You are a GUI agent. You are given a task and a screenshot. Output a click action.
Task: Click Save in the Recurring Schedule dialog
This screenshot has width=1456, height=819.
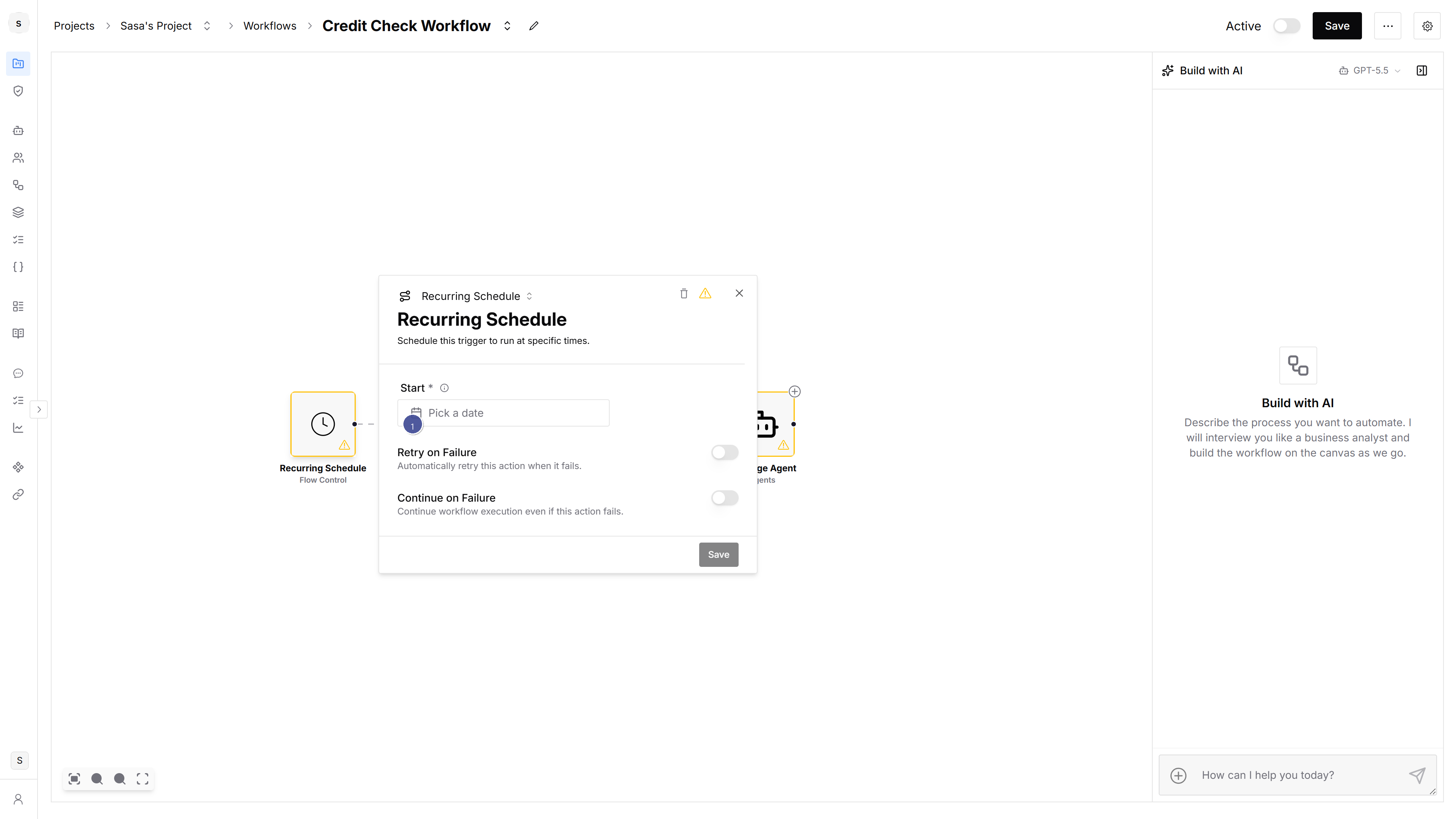click(719, 554)
